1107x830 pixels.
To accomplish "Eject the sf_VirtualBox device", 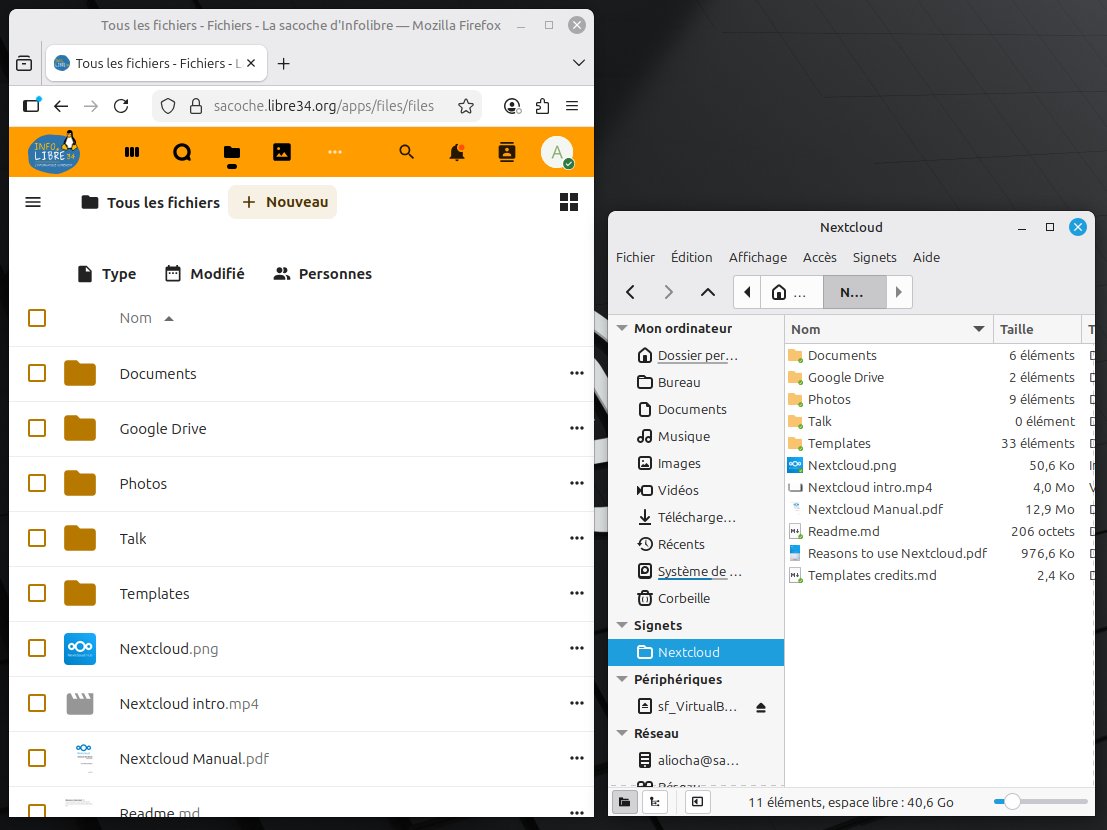I will point(761,707).
